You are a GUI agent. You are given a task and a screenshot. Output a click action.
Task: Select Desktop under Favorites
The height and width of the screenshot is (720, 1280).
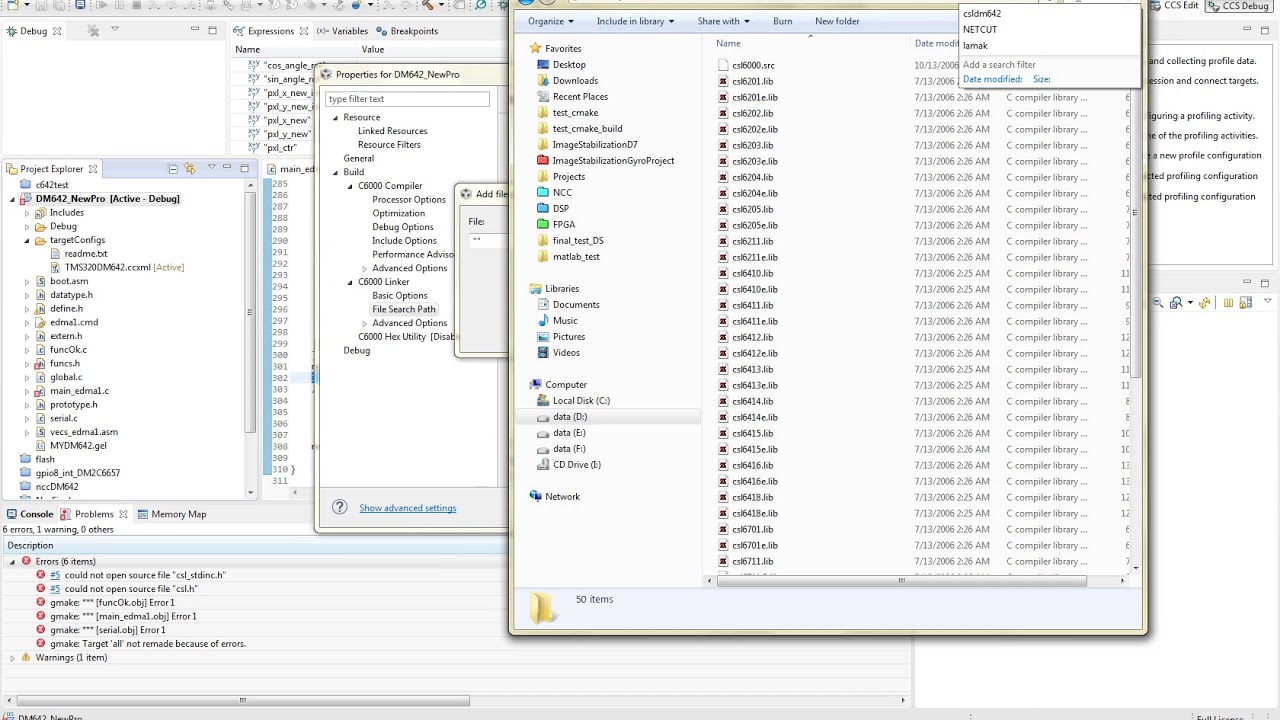[x=569, y=65]
